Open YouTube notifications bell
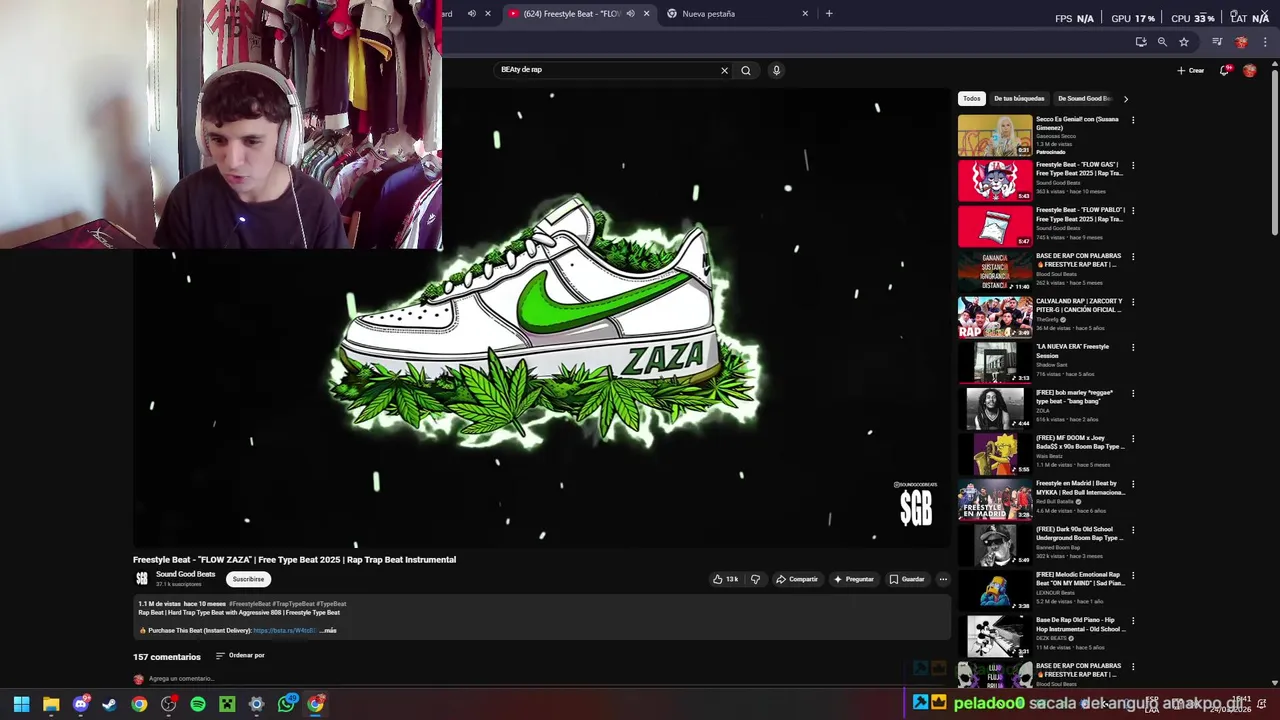This screenshot has width=1280, height=720. (x=1224, y=70)
